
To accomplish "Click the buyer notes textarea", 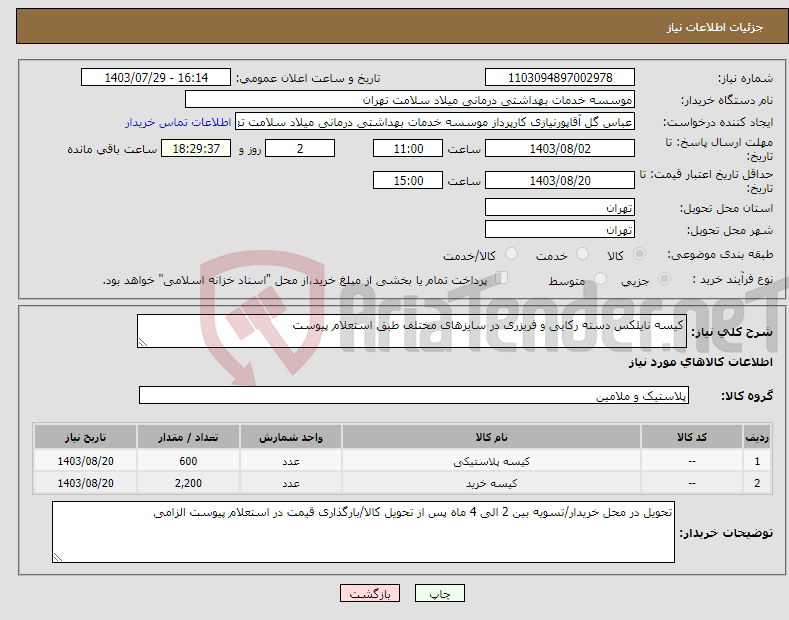I will point(363,532).
